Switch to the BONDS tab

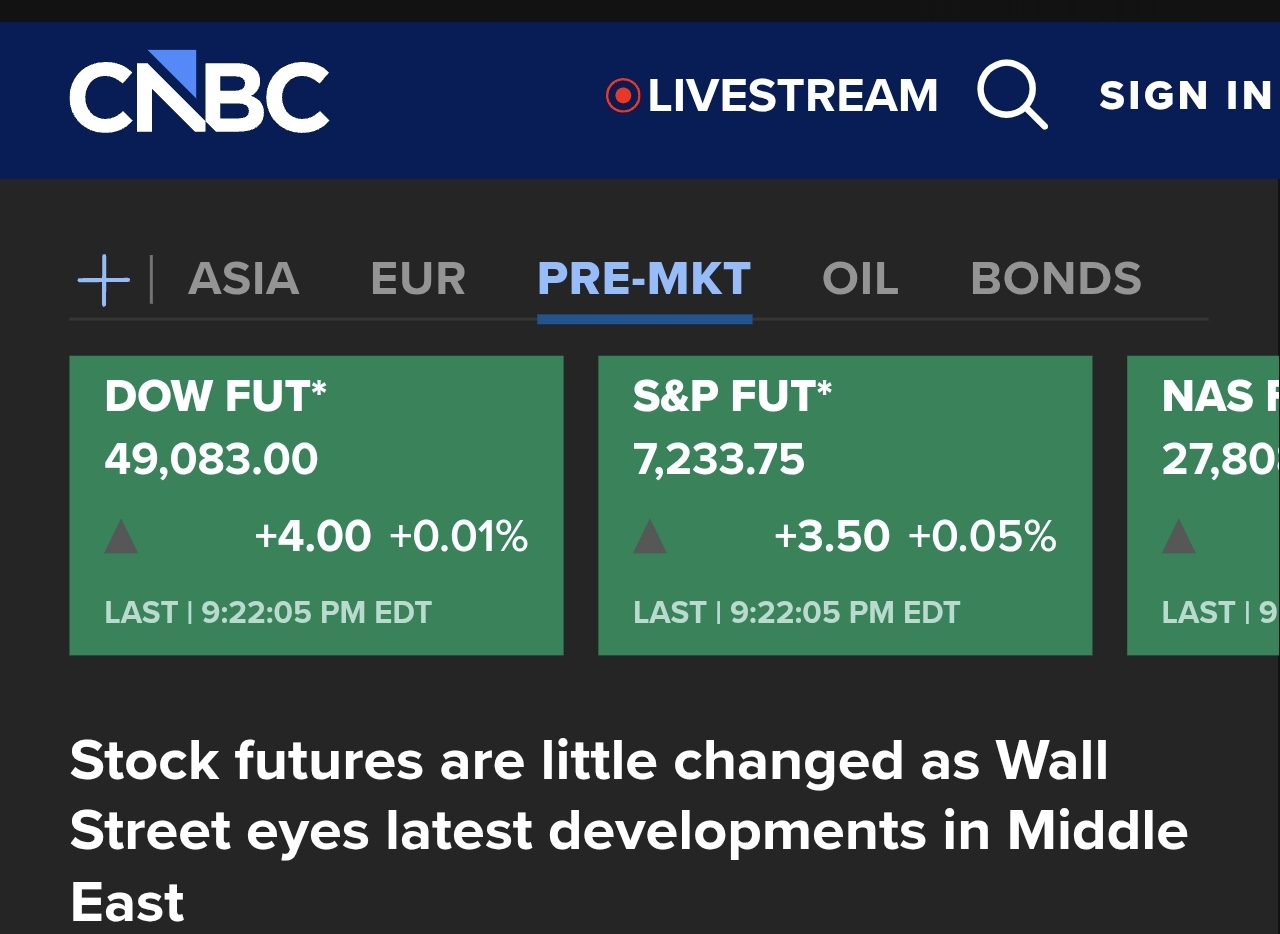pyautogui.click(x=1056, y=279)
